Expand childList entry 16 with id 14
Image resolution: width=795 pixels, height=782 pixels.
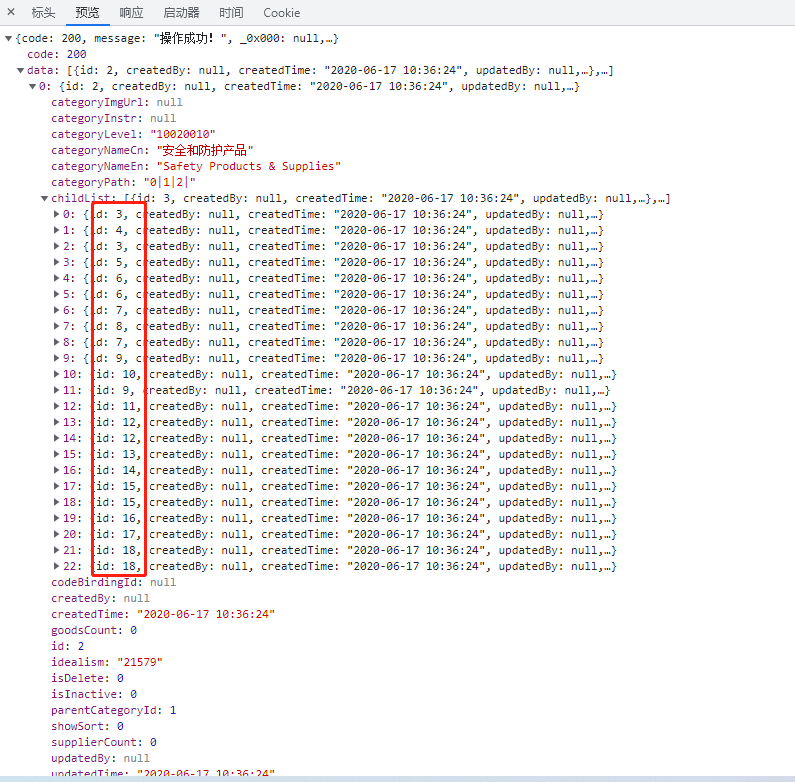click(56, 471)
